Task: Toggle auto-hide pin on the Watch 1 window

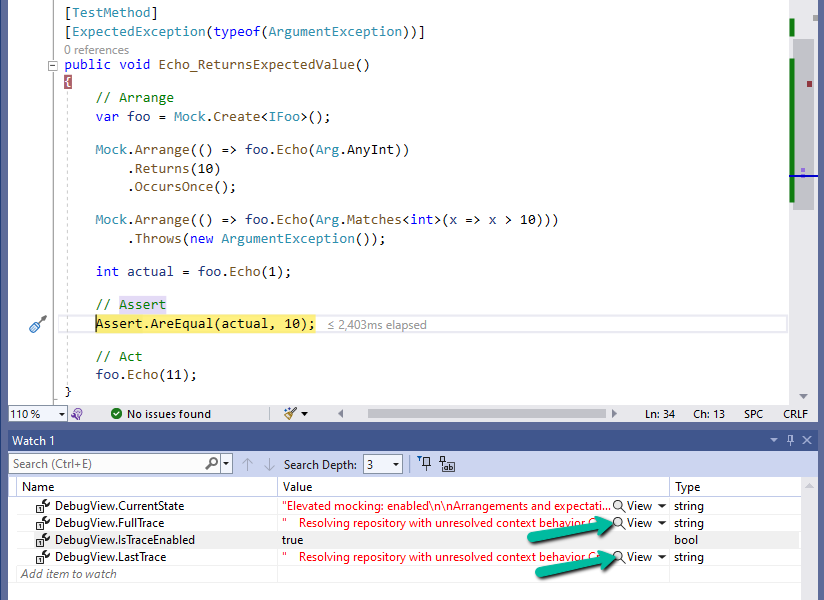Action: pyautogui.click(x=791, y=440)
